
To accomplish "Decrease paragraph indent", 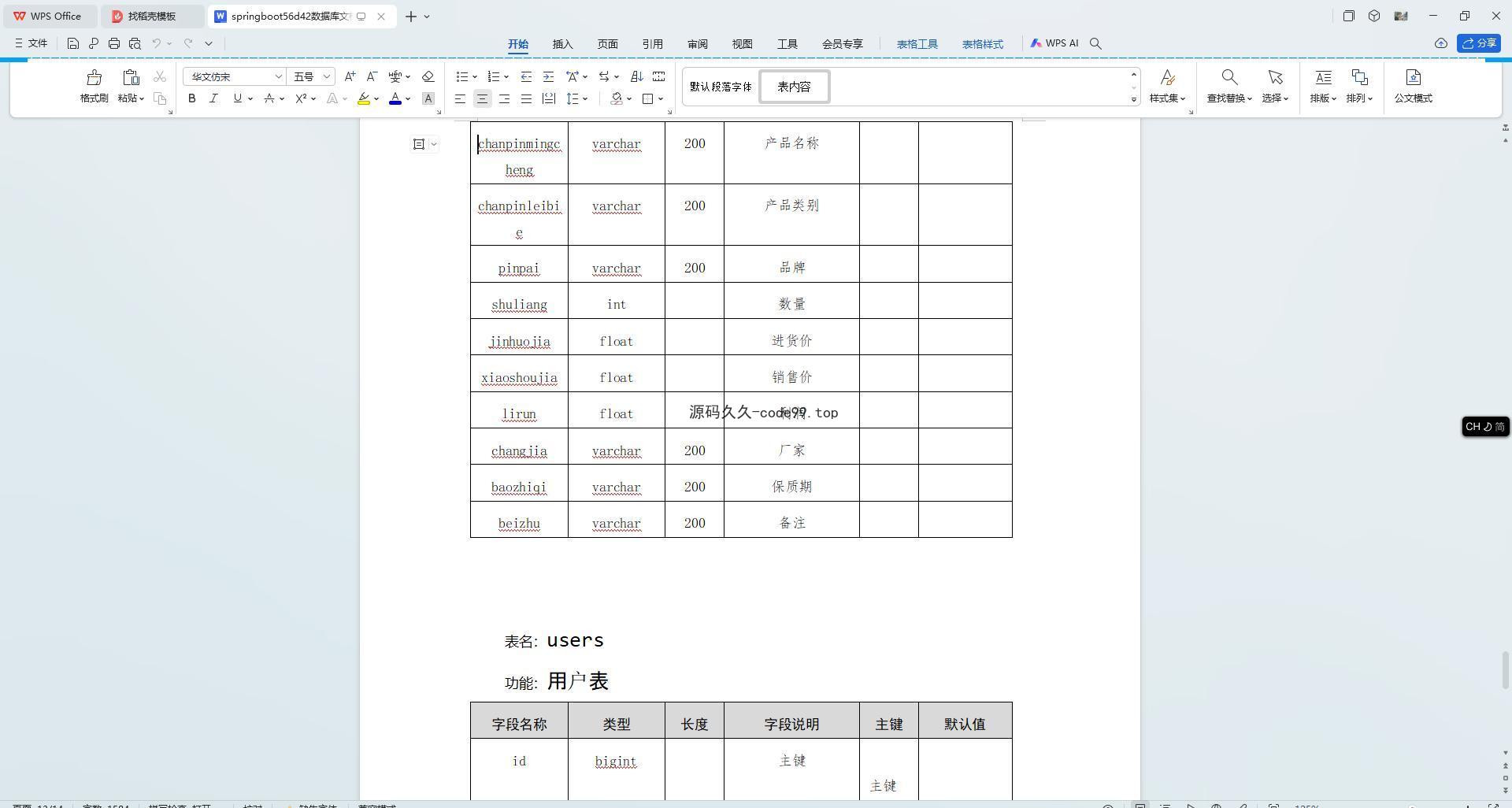I will click(x=526, y=76).
